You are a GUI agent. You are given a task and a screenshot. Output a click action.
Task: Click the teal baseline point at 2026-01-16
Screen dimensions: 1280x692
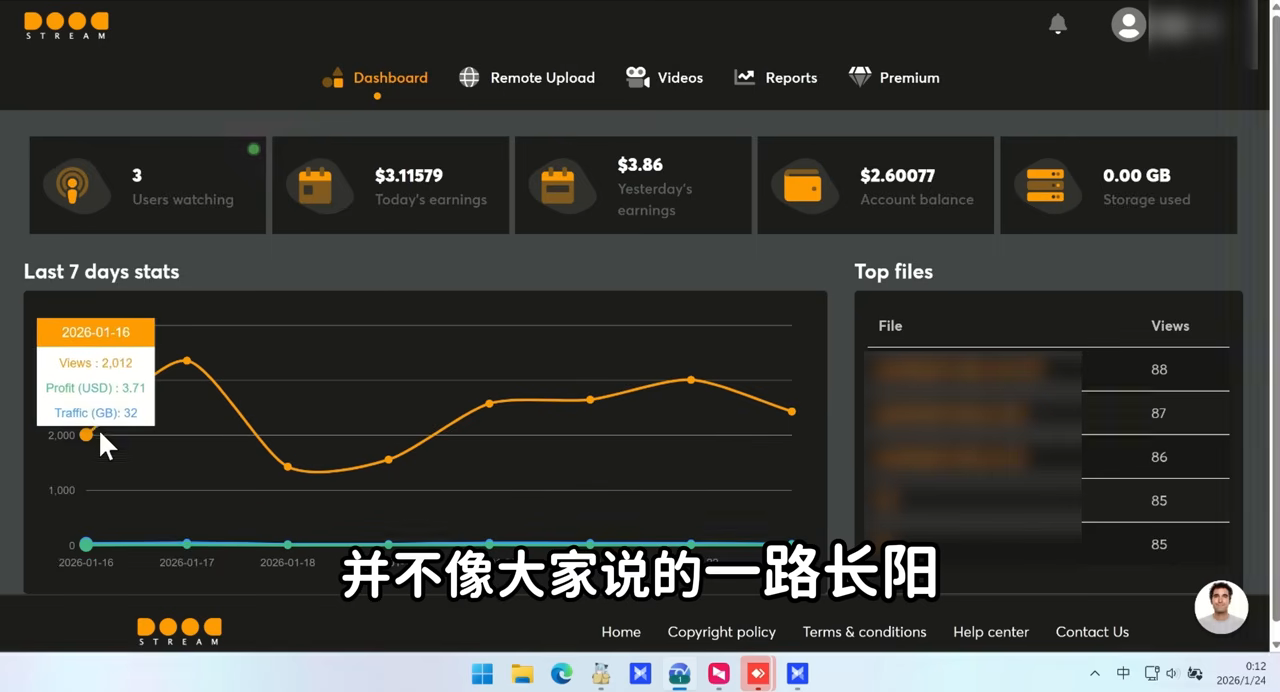tap(86, 544)
